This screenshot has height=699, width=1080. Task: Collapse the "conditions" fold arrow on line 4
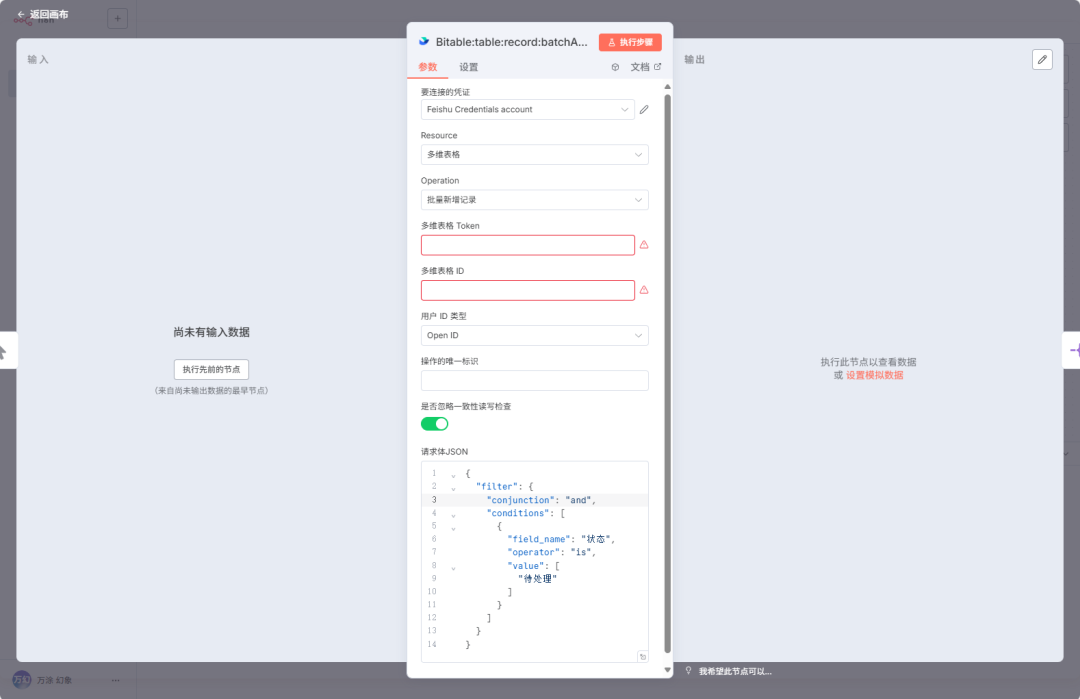point(453,515)
